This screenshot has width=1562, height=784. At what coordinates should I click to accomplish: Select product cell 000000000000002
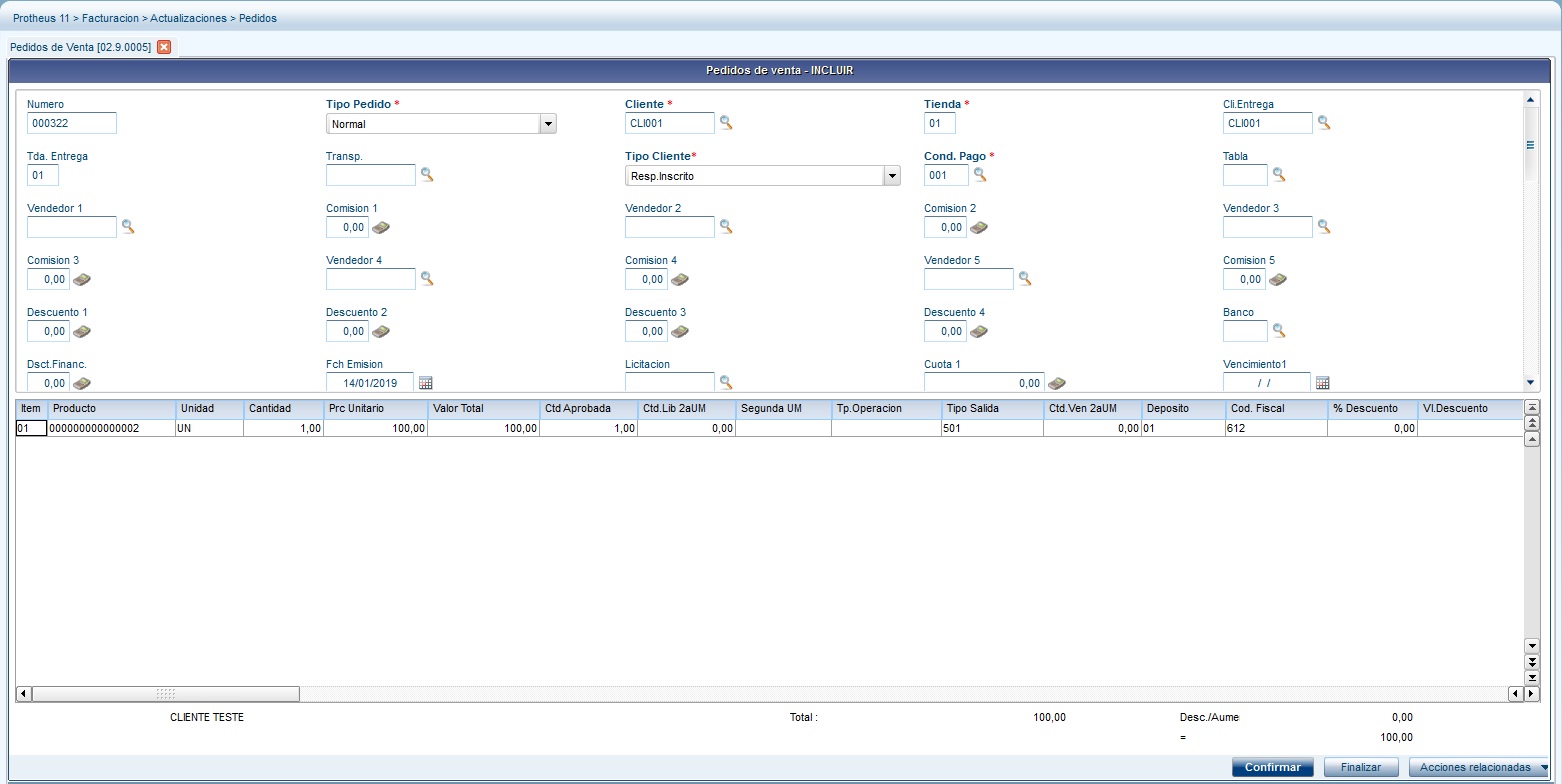111,428
